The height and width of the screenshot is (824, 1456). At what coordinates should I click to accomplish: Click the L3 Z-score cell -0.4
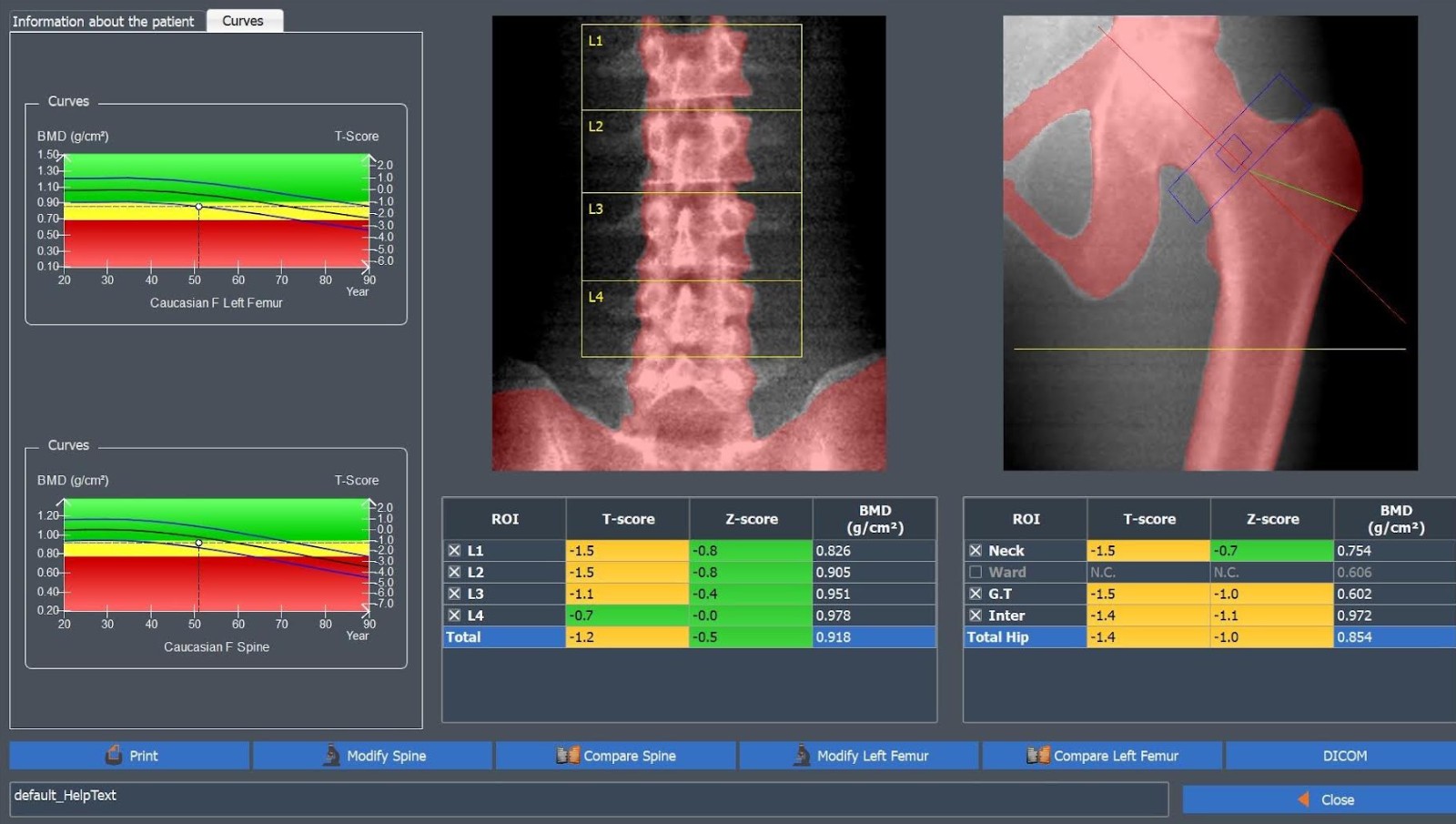751,594
